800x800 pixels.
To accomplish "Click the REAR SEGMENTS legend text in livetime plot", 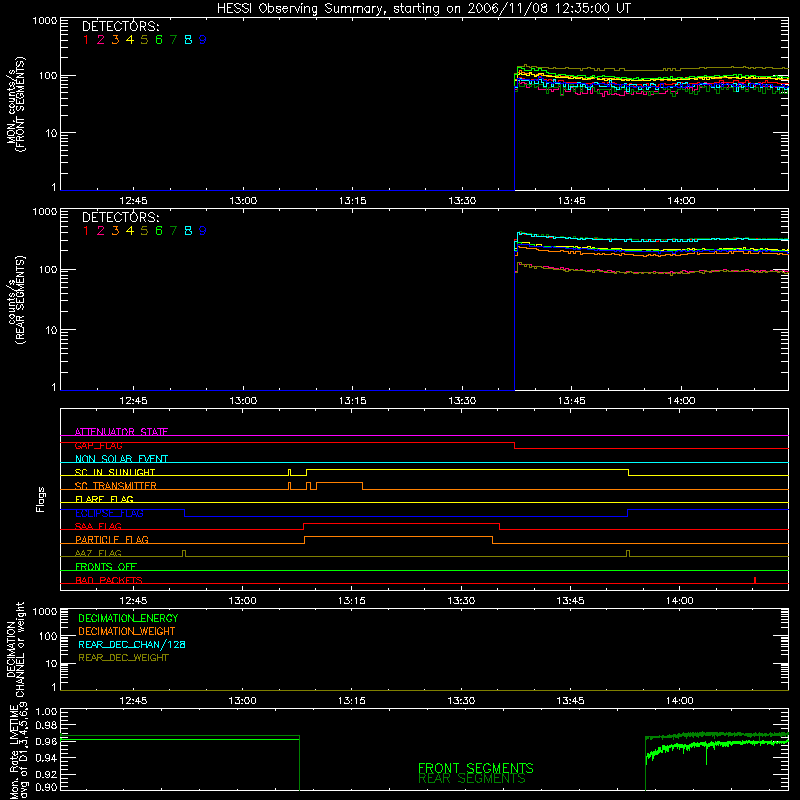I will [471, 779].
